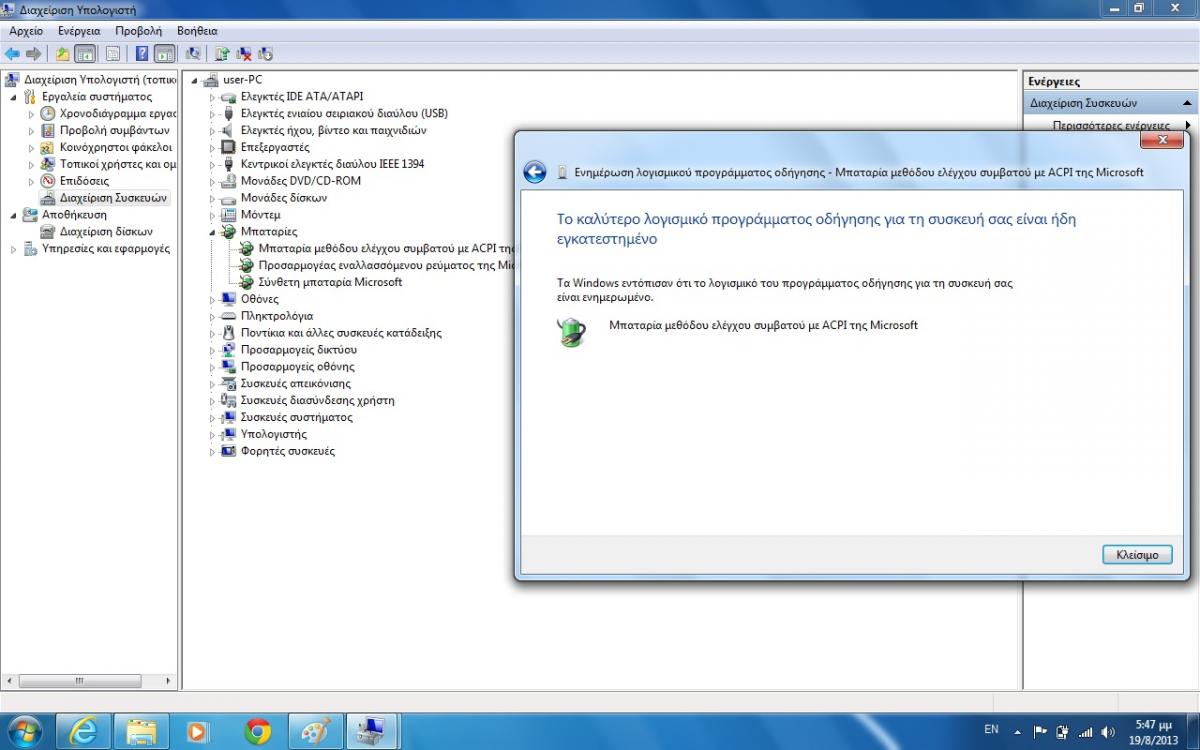Click the Show Desktop strip beside the clock
Screen dimensions: 1200x750
pos(1193,732)
